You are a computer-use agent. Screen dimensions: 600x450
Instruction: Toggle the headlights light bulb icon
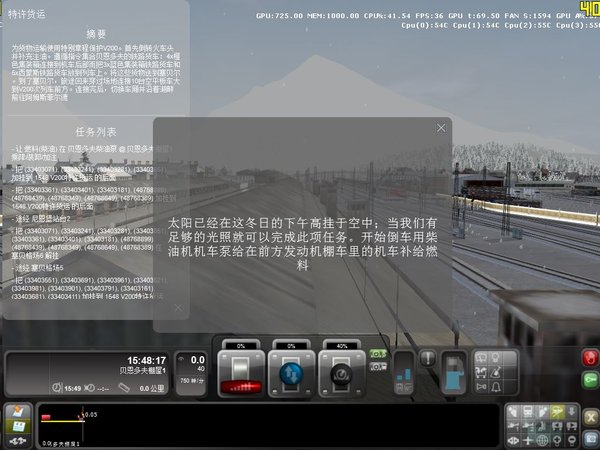496,358
